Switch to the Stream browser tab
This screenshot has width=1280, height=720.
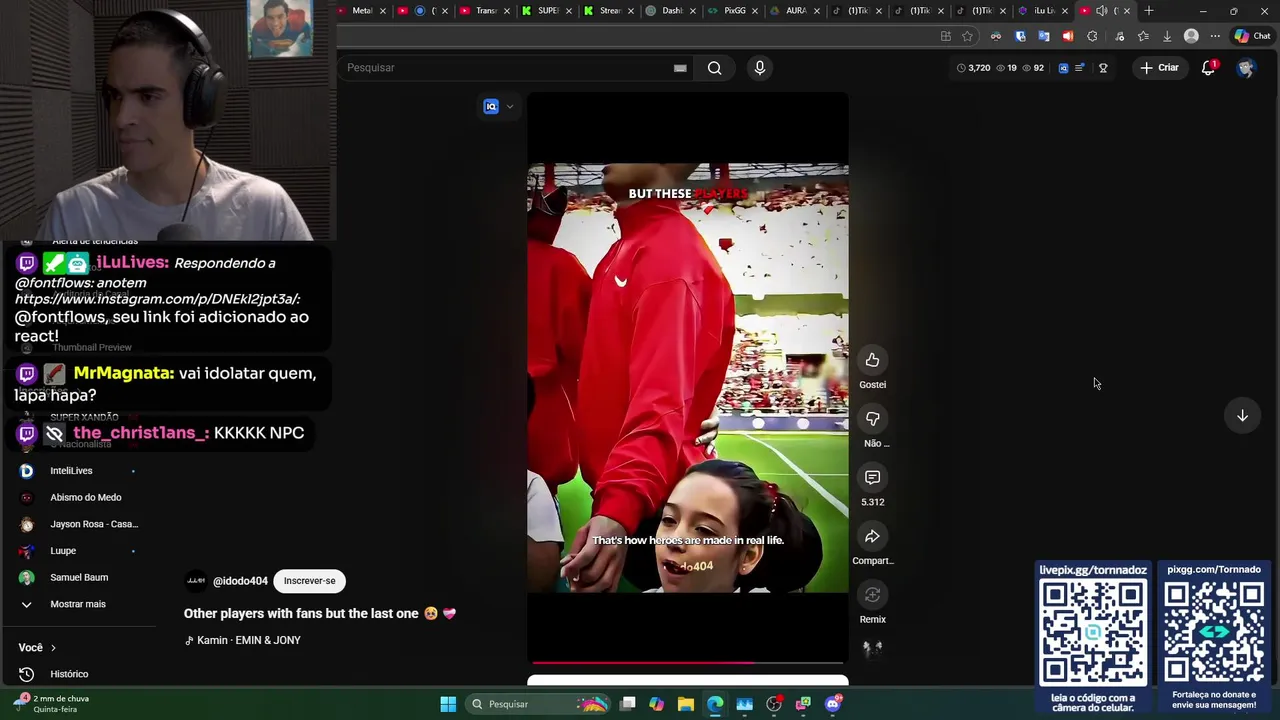(x=609, y=11)
